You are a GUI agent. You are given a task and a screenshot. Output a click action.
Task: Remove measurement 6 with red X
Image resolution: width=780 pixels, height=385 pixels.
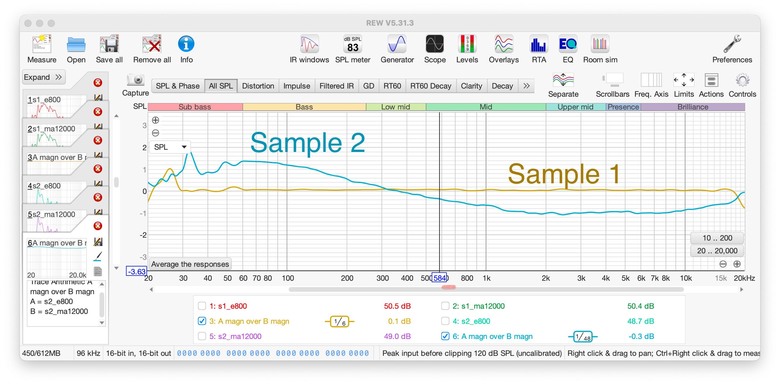click(98, 226)
